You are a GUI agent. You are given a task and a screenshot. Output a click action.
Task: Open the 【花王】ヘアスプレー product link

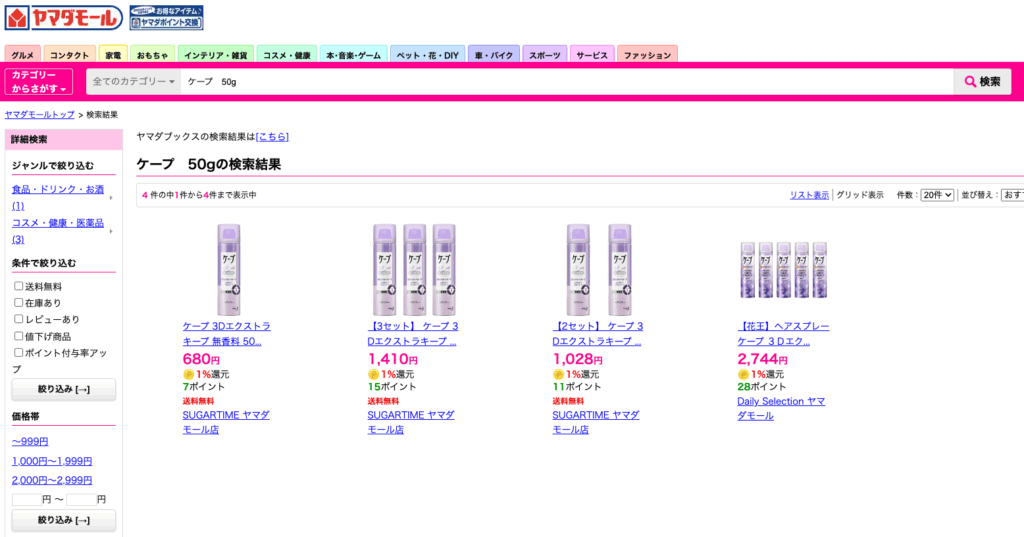click(x=783, y=333)
